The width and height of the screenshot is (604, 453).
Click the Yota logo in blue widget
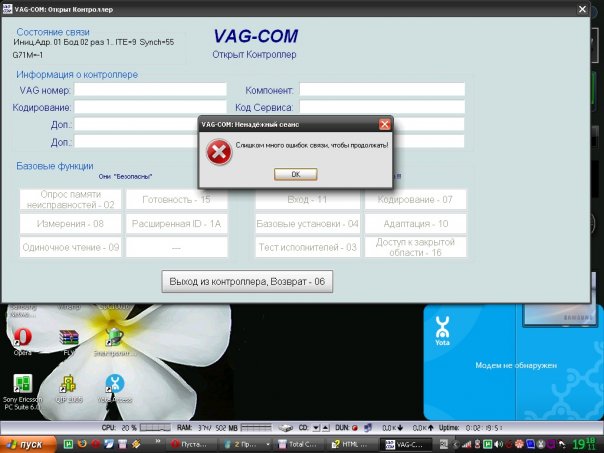[442, 331]
